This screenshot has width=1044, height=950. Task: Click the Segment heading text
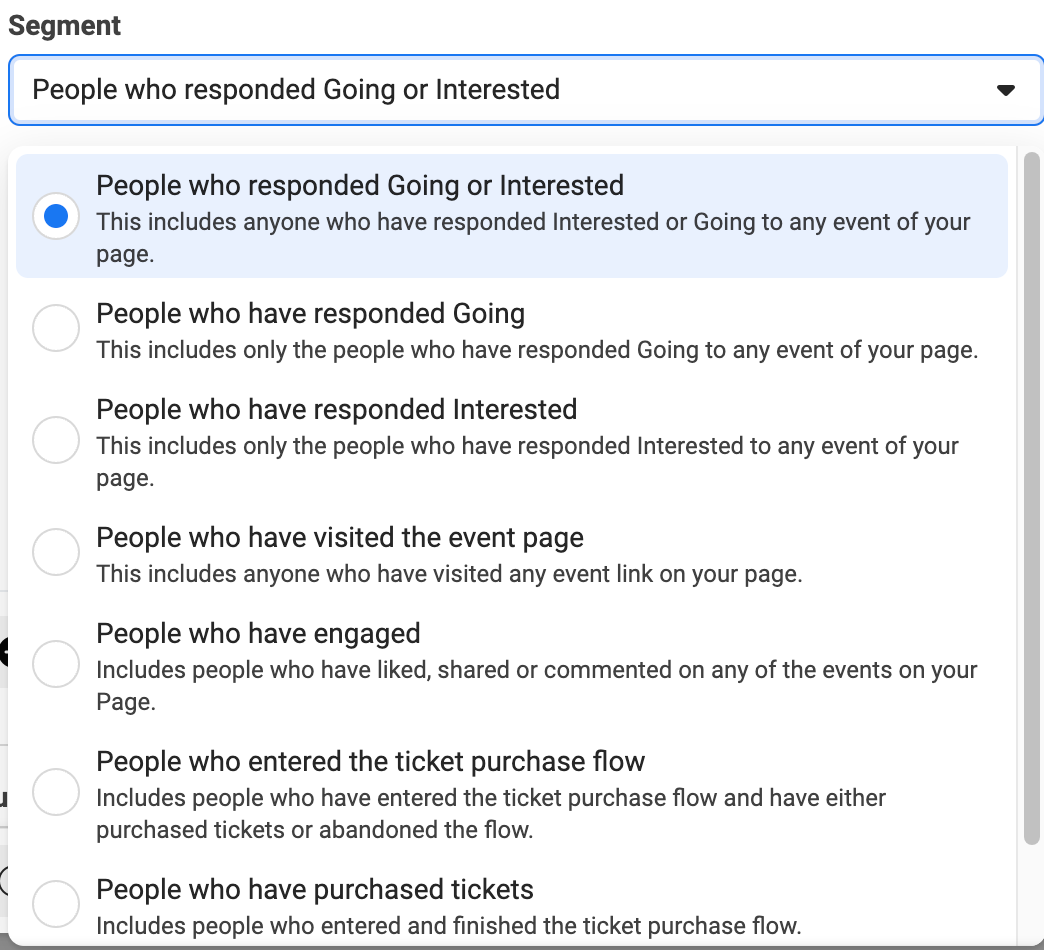click(64, 25)
